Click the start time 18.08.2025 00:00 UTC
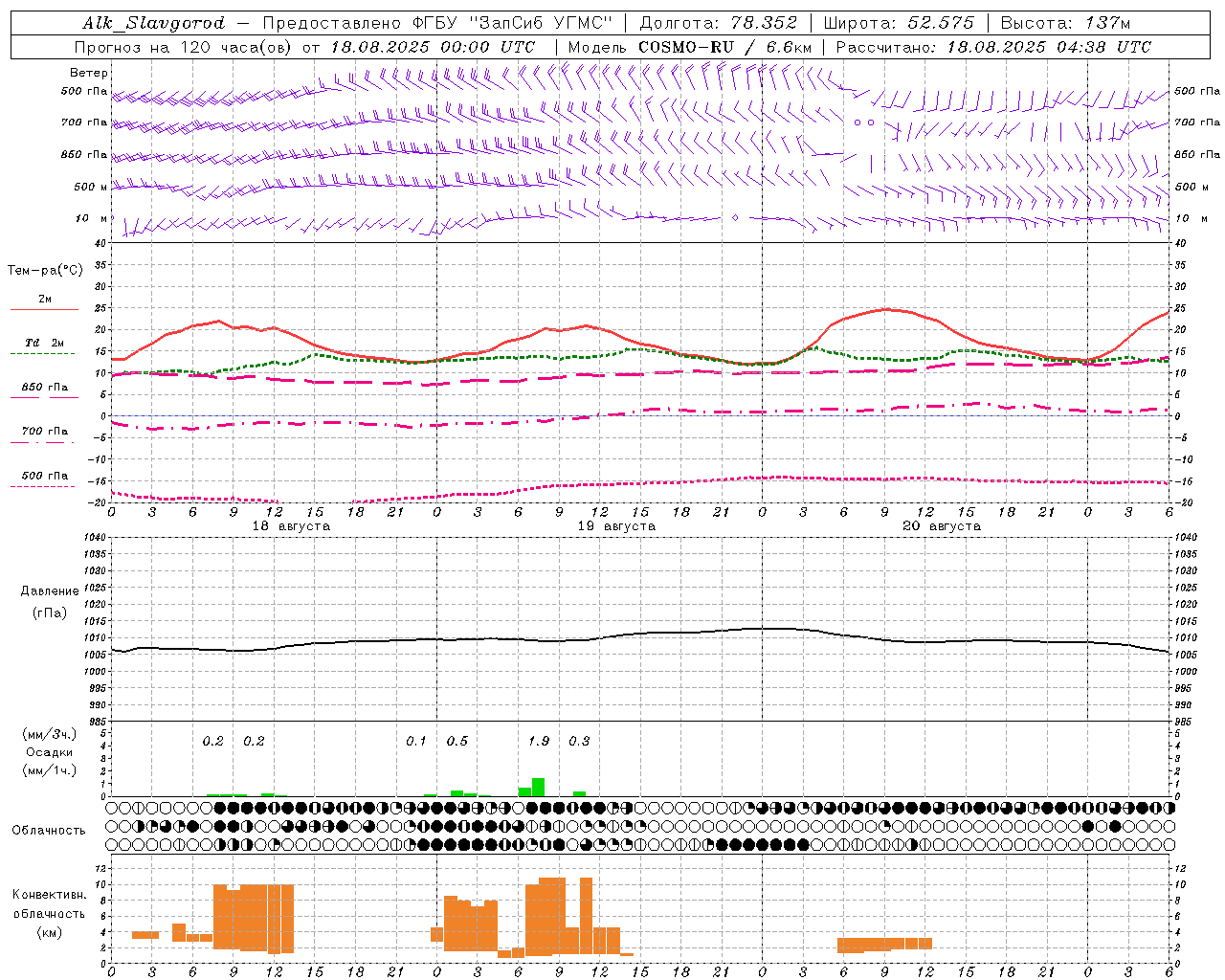Viewport: 1225px width, 980px height. point(434,47)
